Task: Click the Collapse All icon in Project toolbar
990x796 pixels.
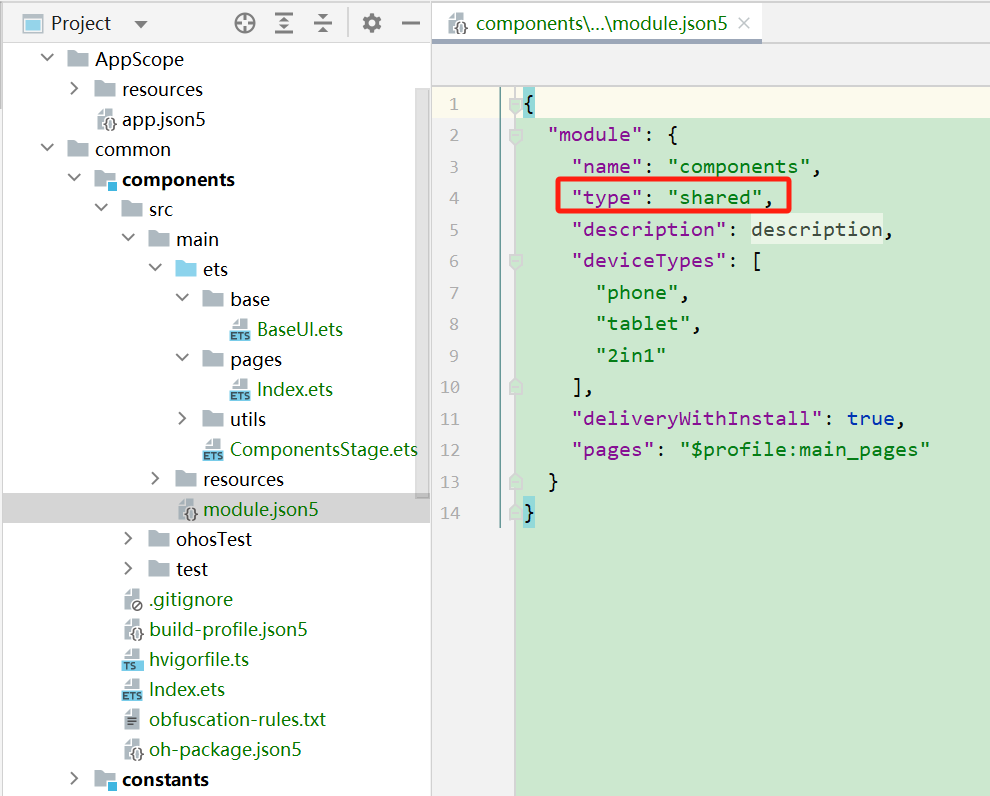Action: pyautogui.click(x=323, y=23)
